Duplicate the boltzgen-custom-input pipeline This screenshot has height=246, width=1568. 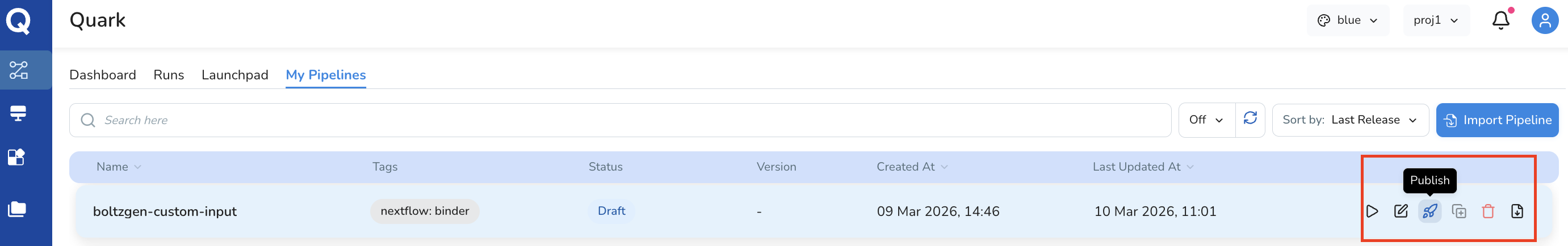click(x=1459, y=211)
